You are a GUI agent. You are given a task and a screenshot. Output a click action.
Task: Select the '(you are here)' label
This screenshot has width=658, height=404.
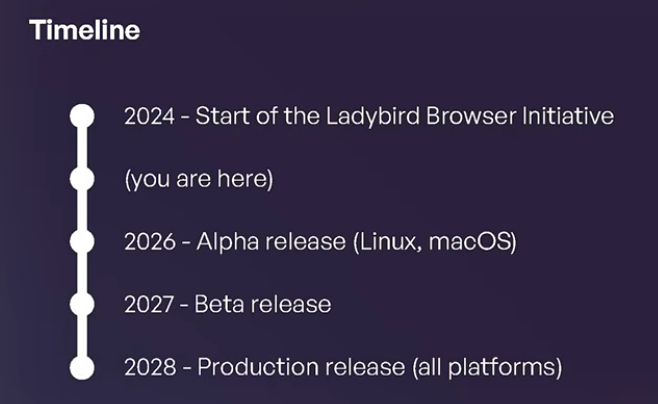(x=199, y=180)
